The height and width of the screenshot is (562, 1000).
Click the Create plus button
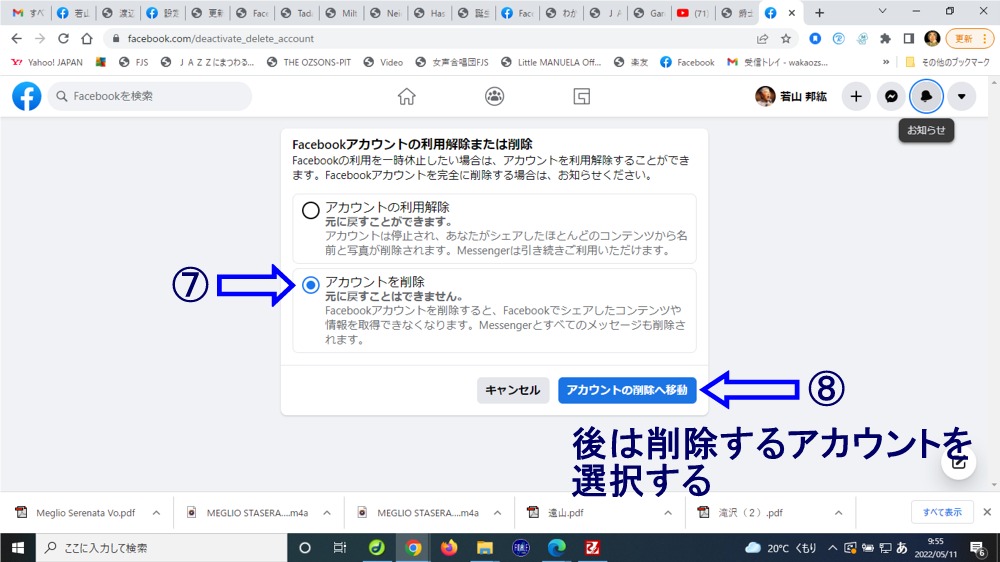[x=856, y=96]
